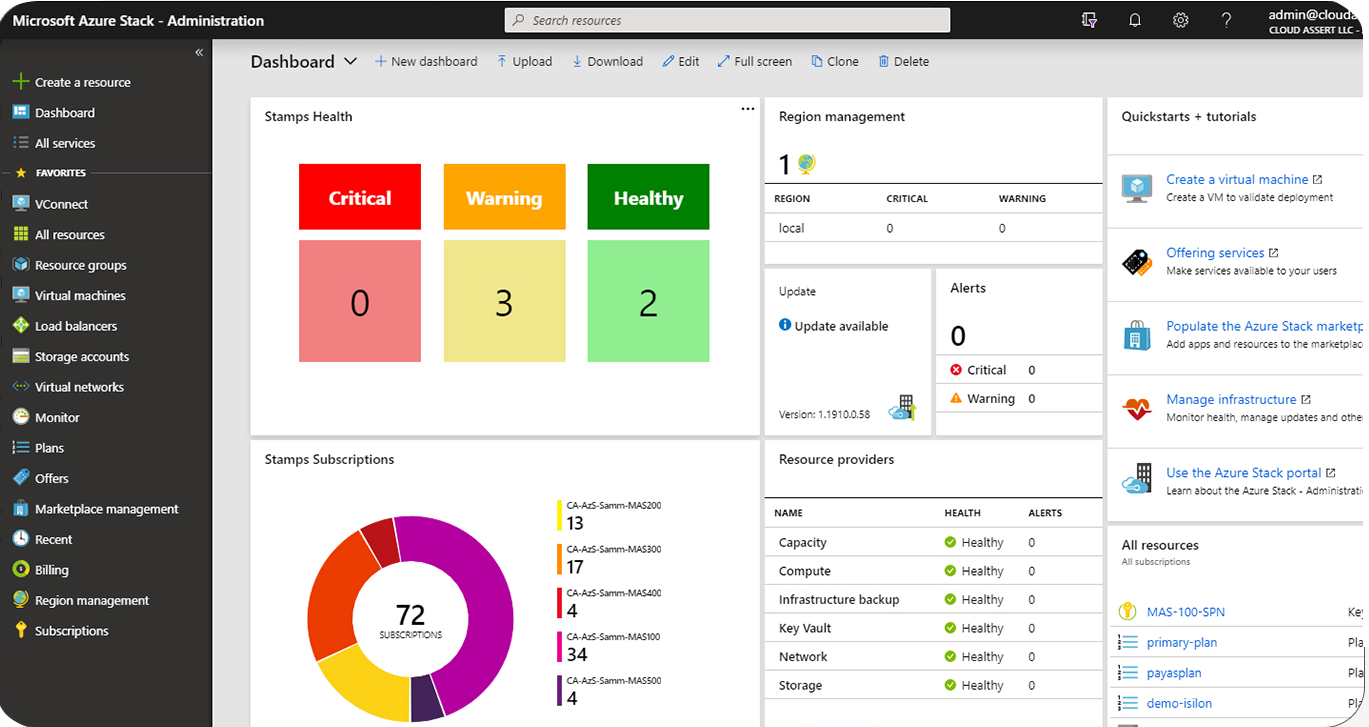Click the Billing coin icon
The image size is (1369, 727).
pos(20,569)
